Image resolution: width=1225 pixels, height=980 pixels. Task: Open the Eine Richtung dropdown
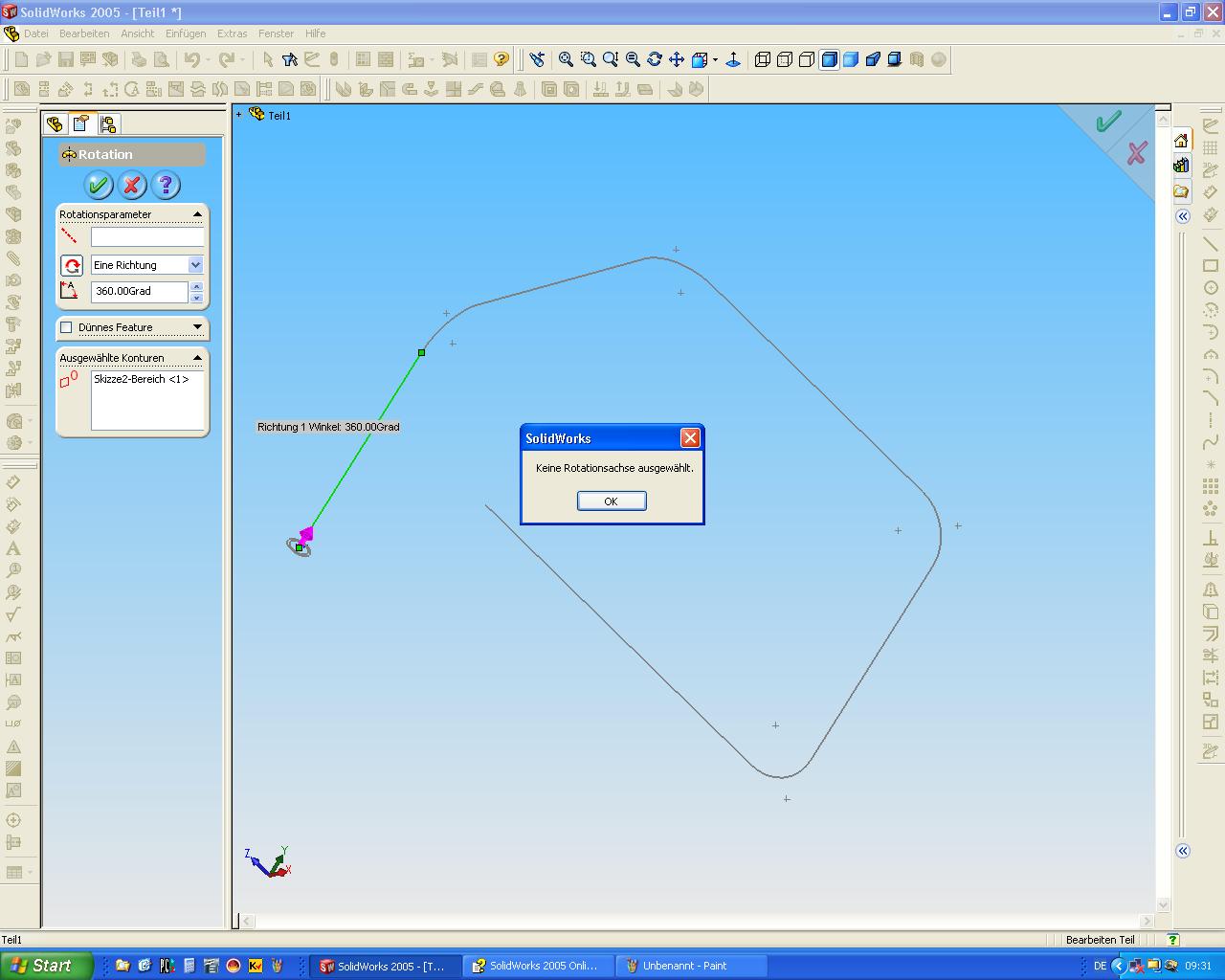195,265
